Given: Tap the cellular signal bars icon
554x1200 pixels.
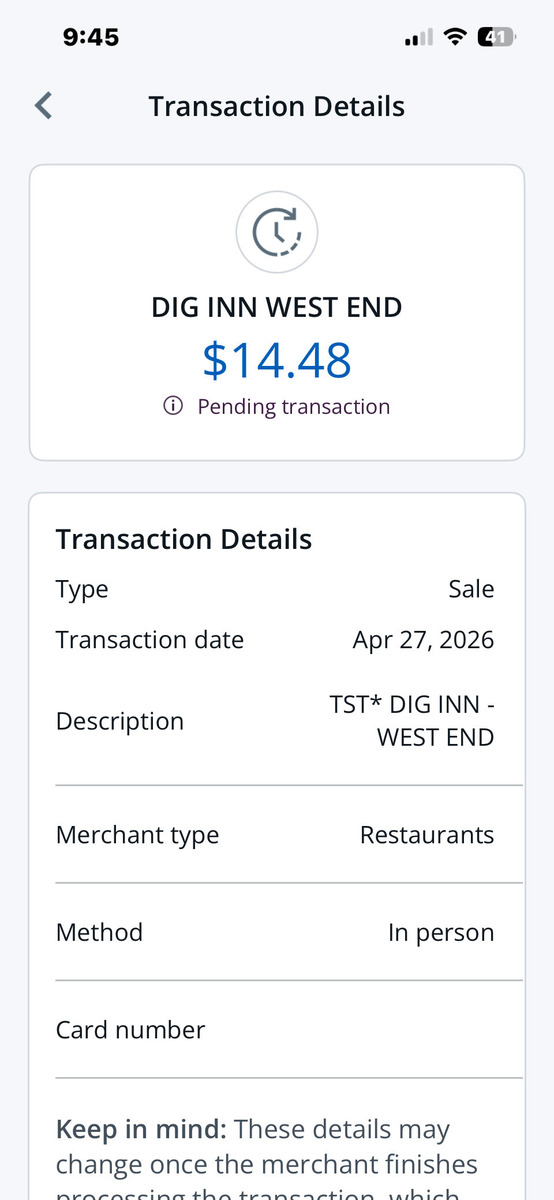Looking at the screenshot, I should [x=418, y=38].
